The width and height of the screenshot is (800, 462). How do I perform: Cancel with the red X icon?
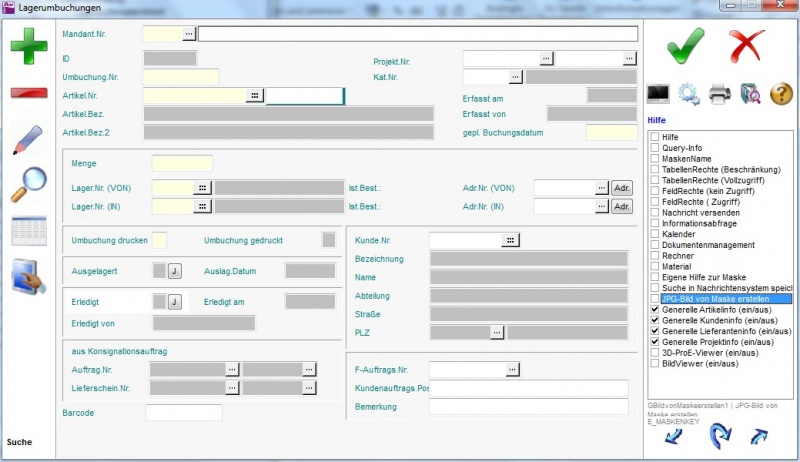pyautogui.click(x=746, y=45)
